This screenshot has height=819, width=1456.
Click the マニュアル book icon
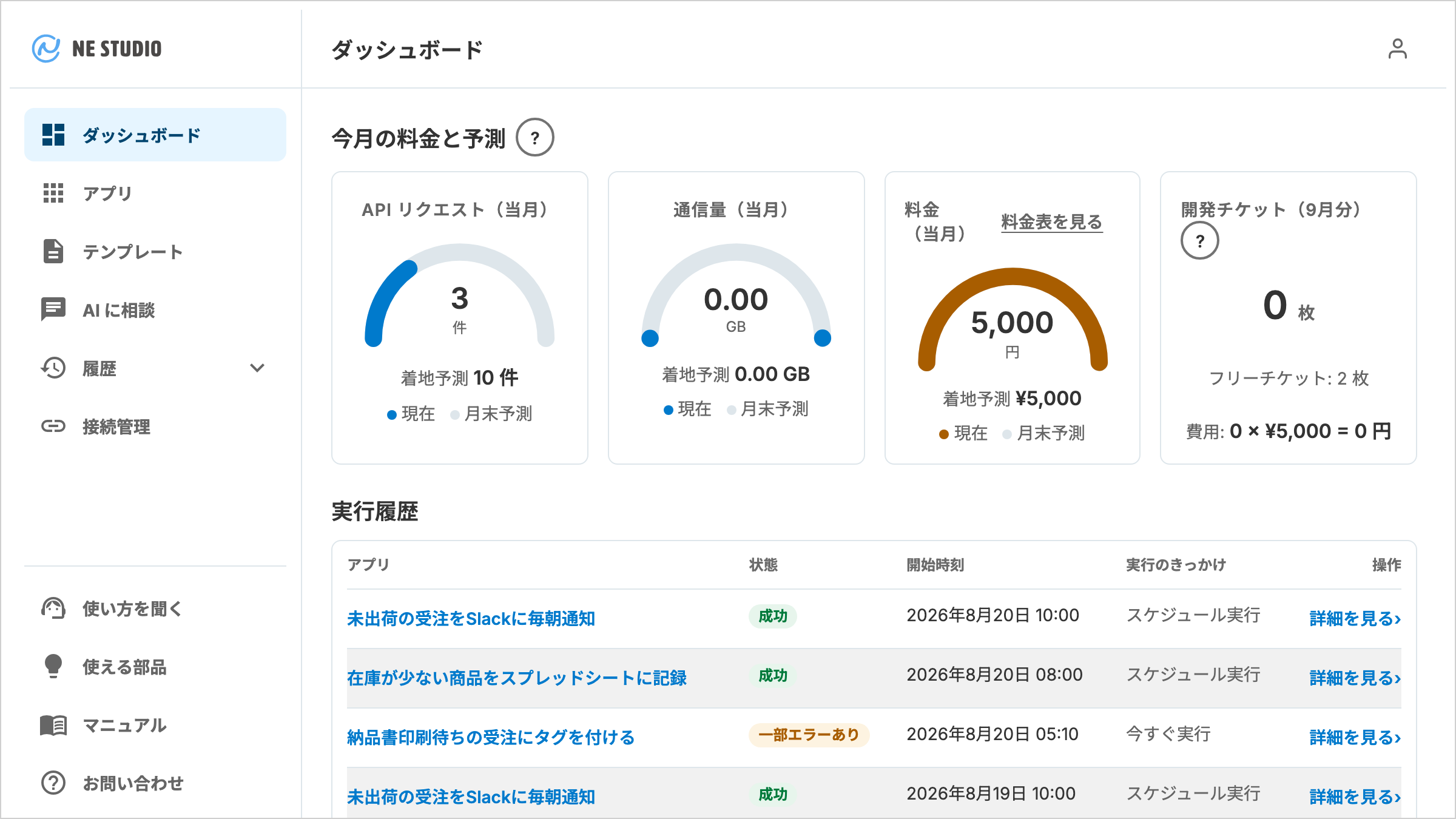click(53, 725)
